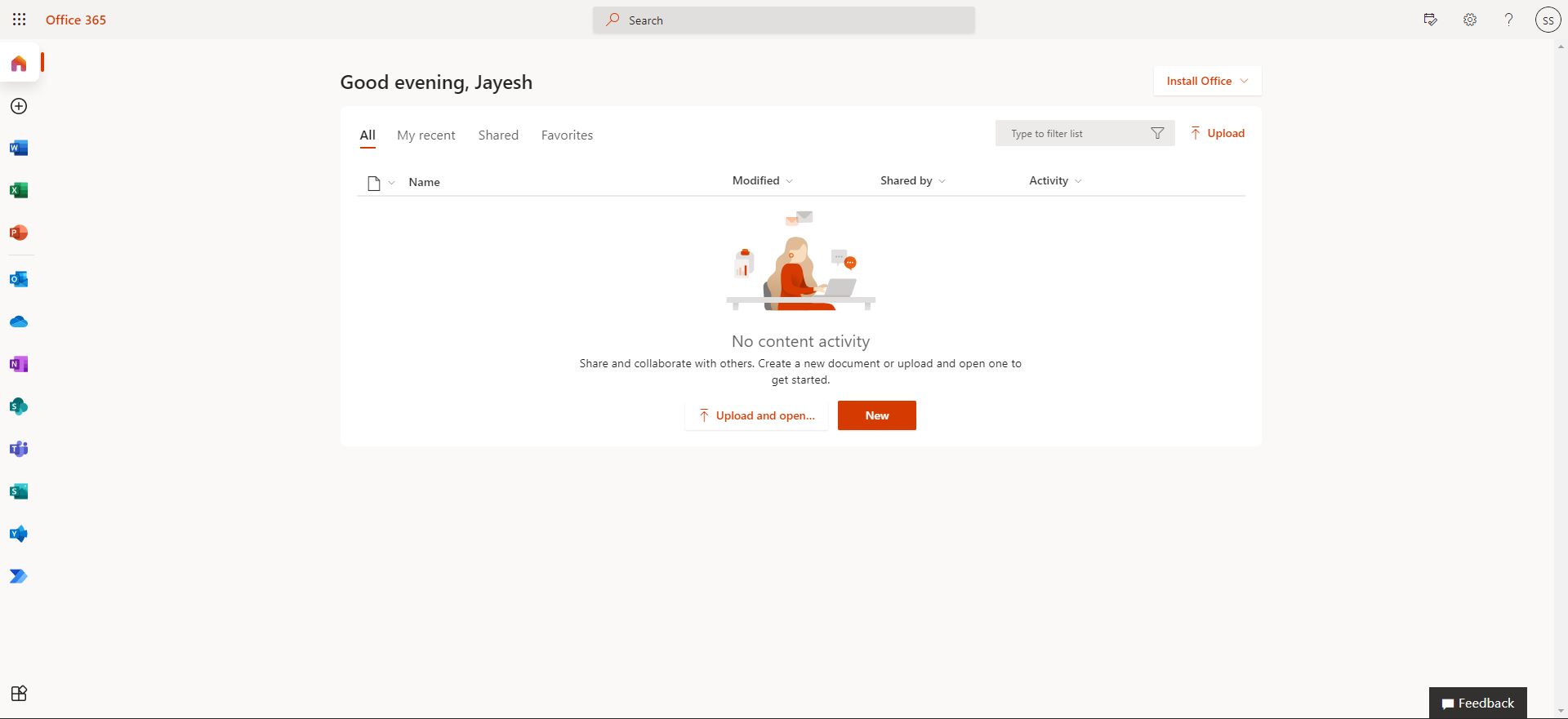Open the Word app from sidebar
The width and height of the screenshot is (1568, 719).
click(x=19, y=148)
